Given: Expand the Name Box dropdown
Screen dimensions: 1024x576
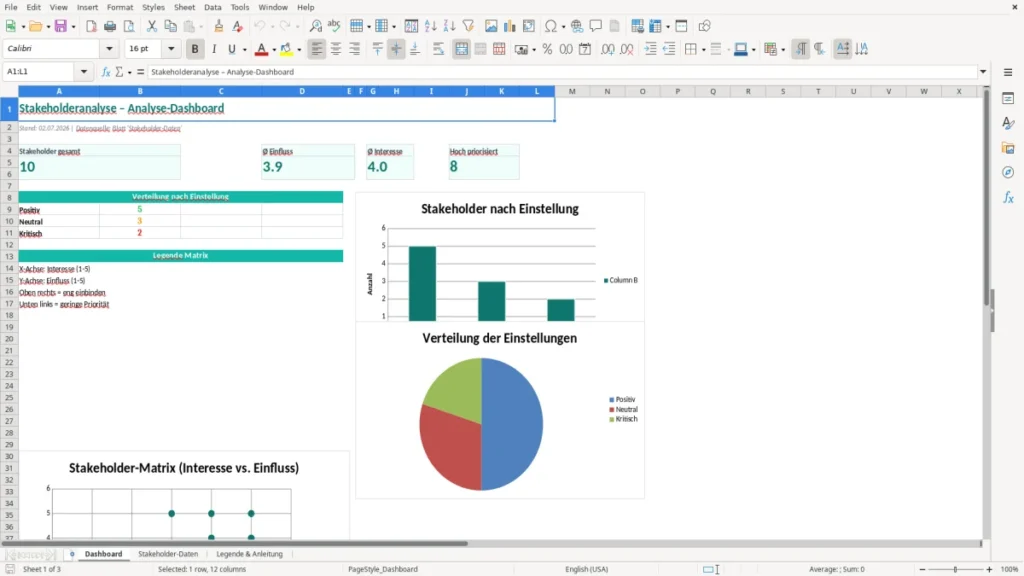Looking at the screenshot, I should click(84, 72).
